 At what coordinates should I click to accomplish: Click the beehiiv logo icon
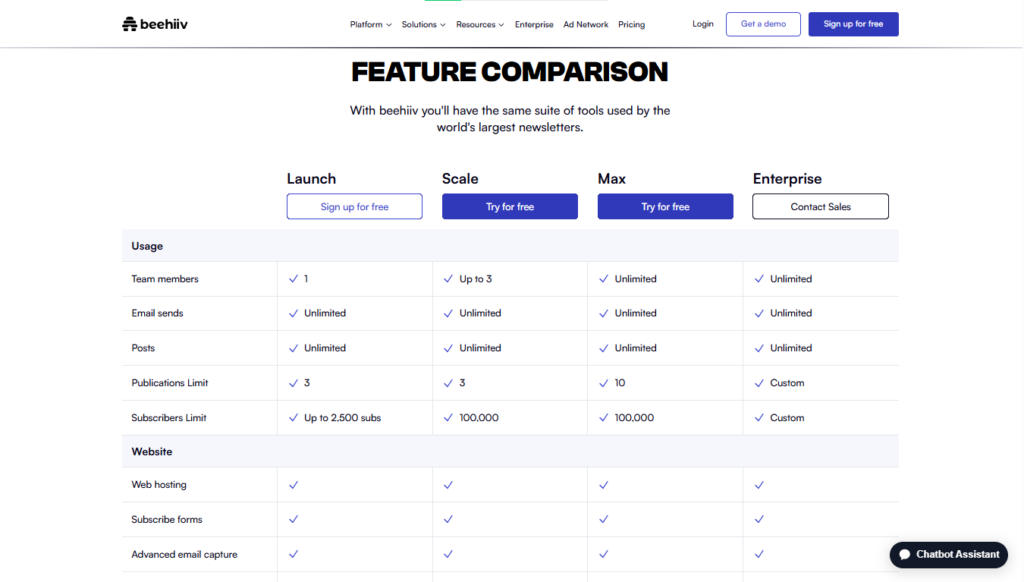[129, 24]
